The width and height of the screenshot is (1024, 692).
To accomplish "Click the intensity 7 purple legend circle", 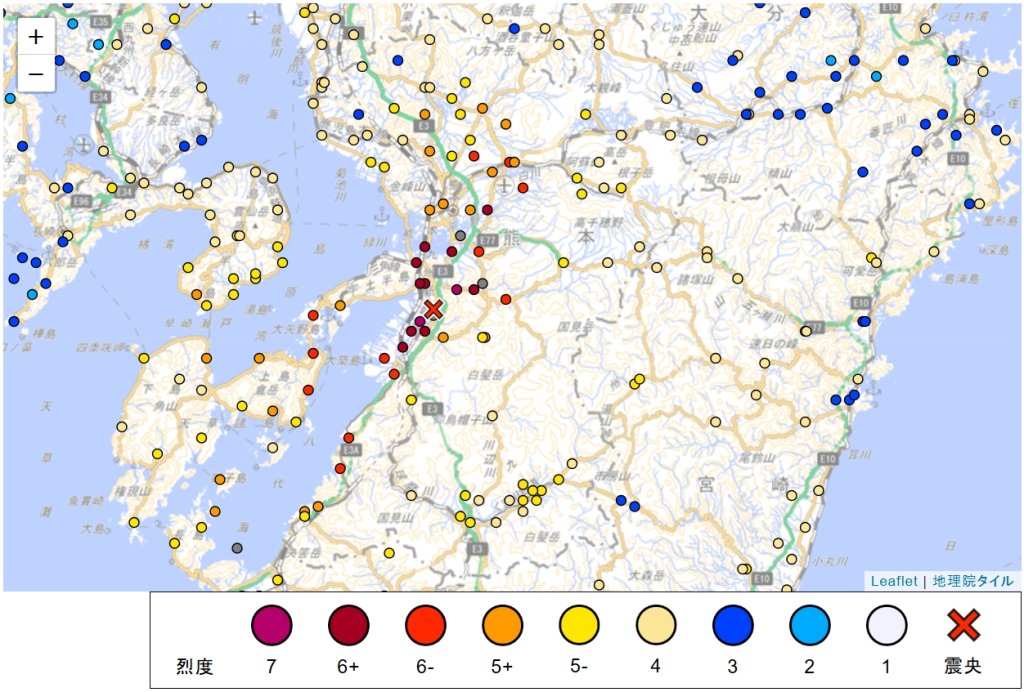I will [x=271, y=625].
